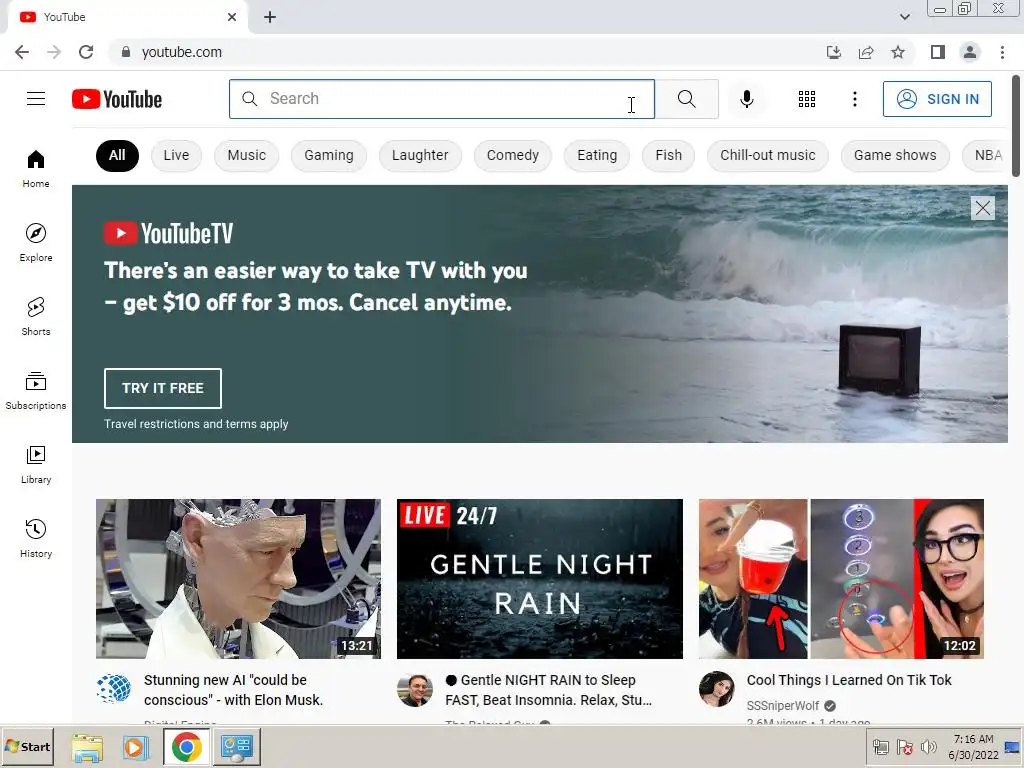Bookmark this page with star
Viewport: 1024px width, 768px height.
[898, 52]
